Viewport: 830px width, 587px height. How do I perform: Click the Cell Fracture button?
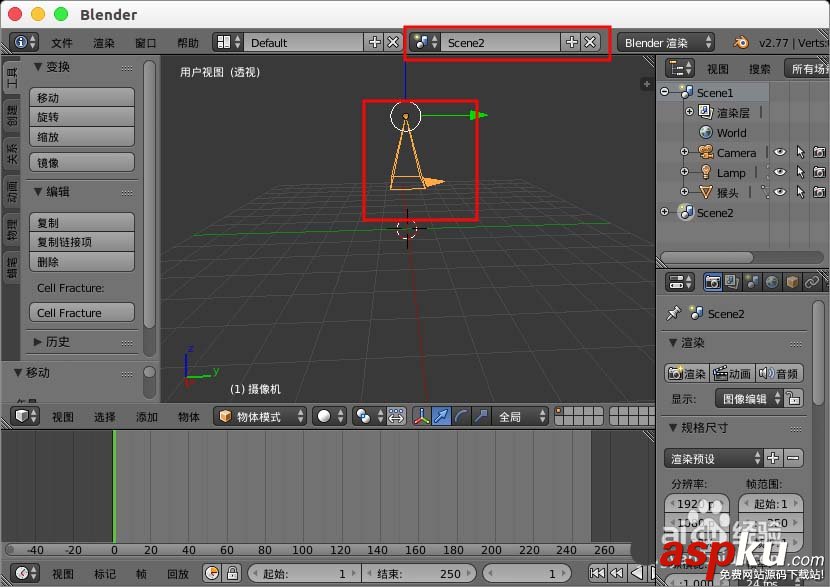(82, 312)
